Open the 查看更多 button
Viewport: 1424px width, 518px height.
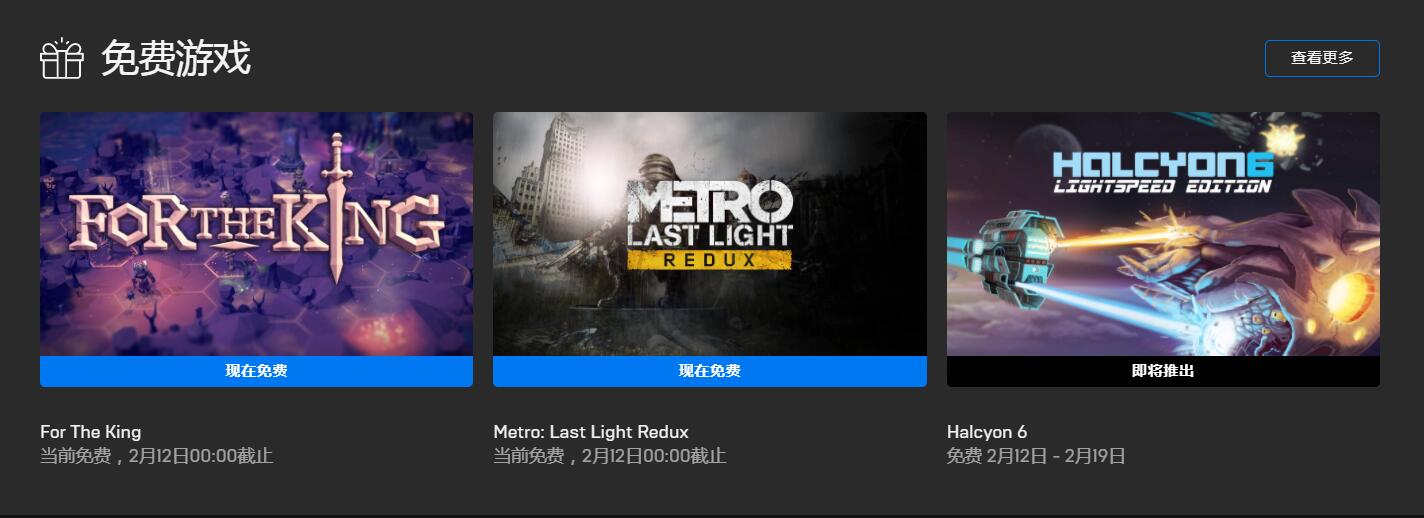(1322, 58)
